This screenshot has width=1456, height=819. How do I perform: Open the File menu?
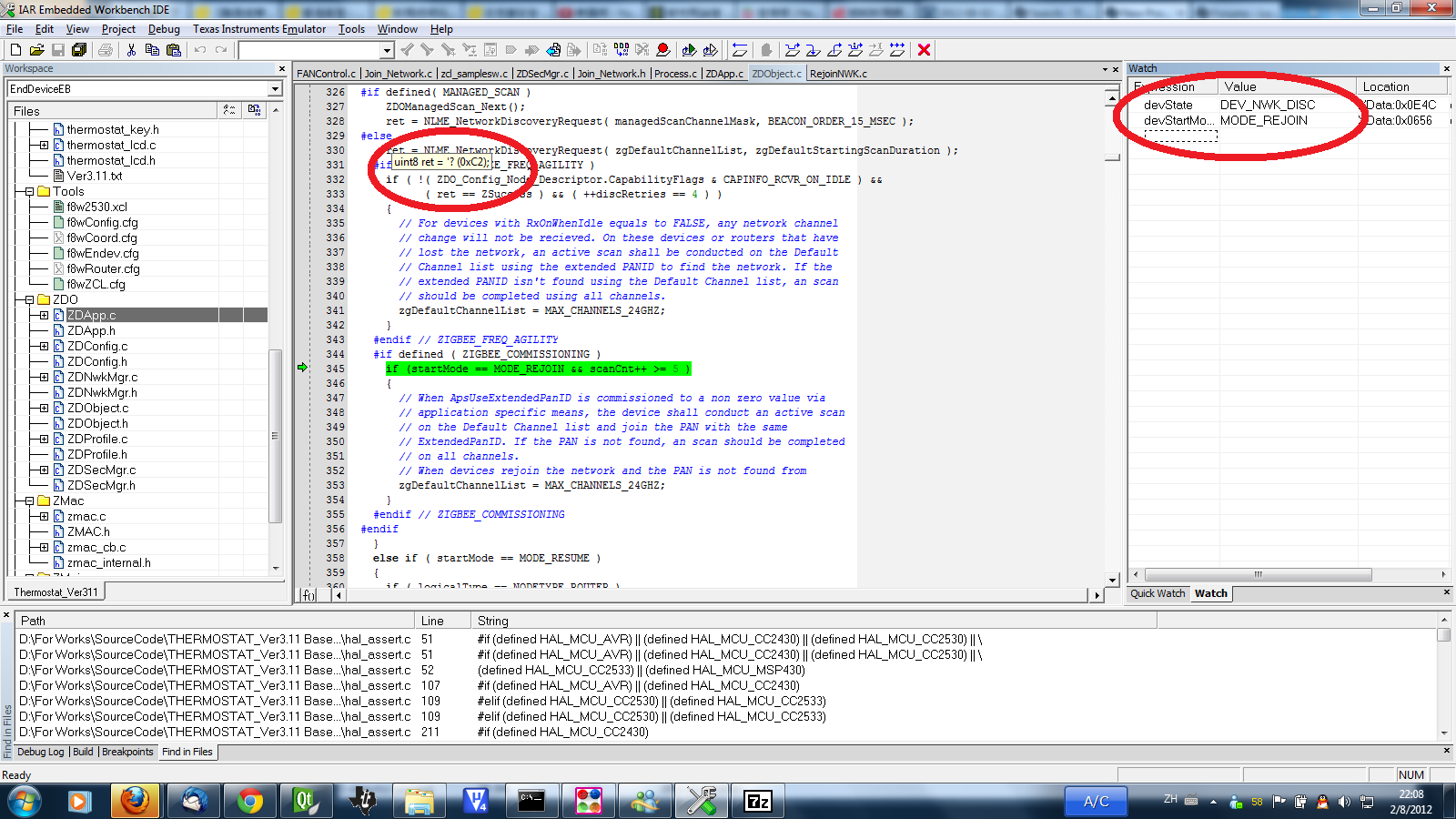click(x=15, y=29)
